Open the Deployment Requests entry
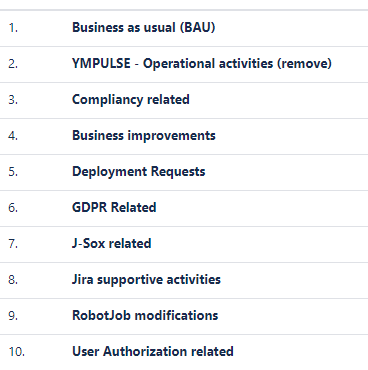This screenshot has height=370, width=368. point(139,172)
